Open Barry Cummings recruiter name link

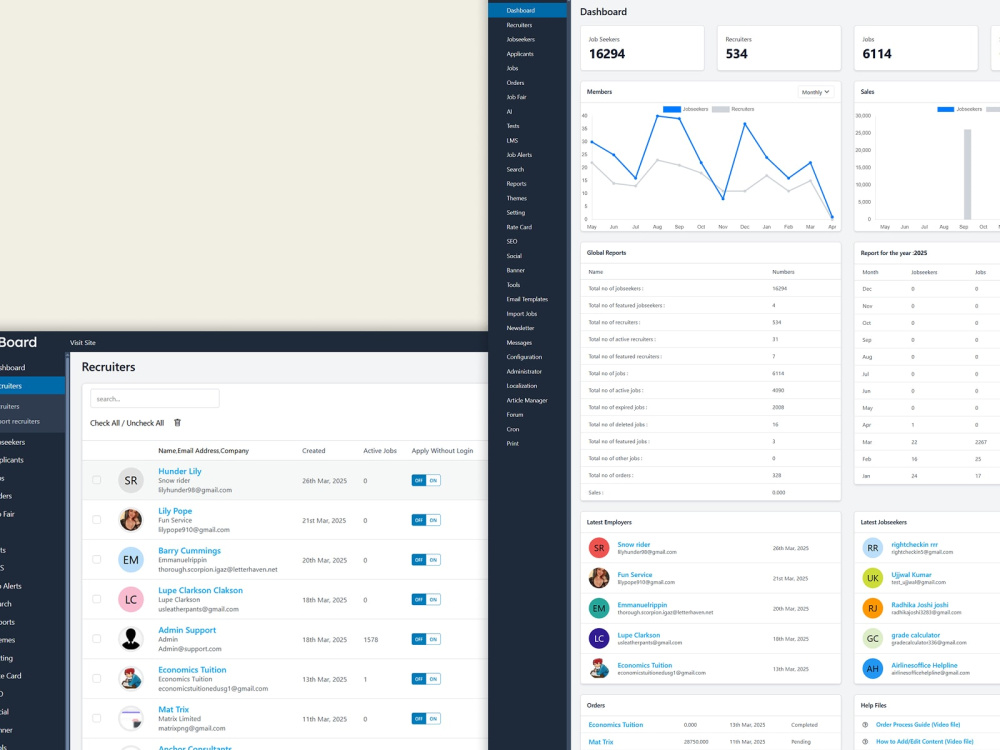coord(189,550)
